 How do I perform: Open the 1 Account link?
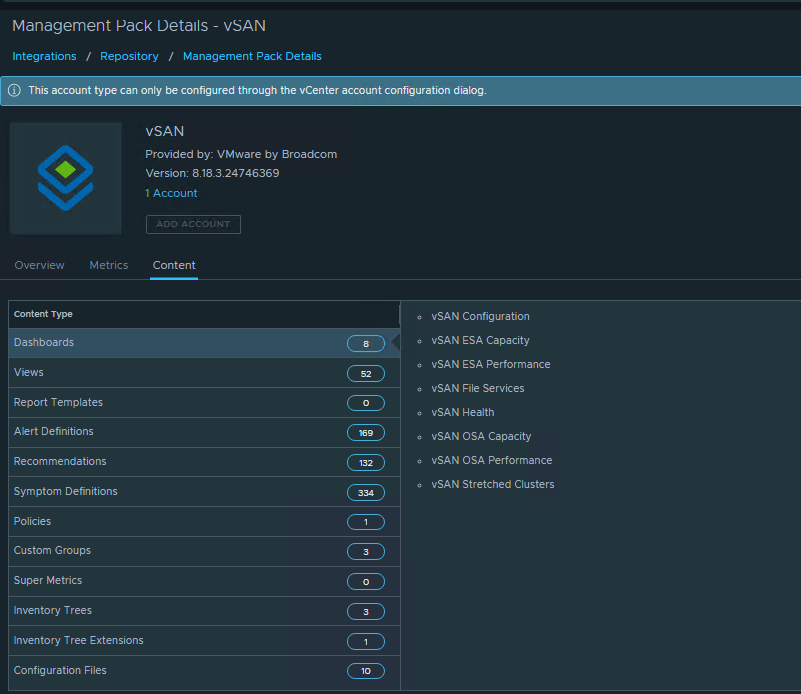171,193
